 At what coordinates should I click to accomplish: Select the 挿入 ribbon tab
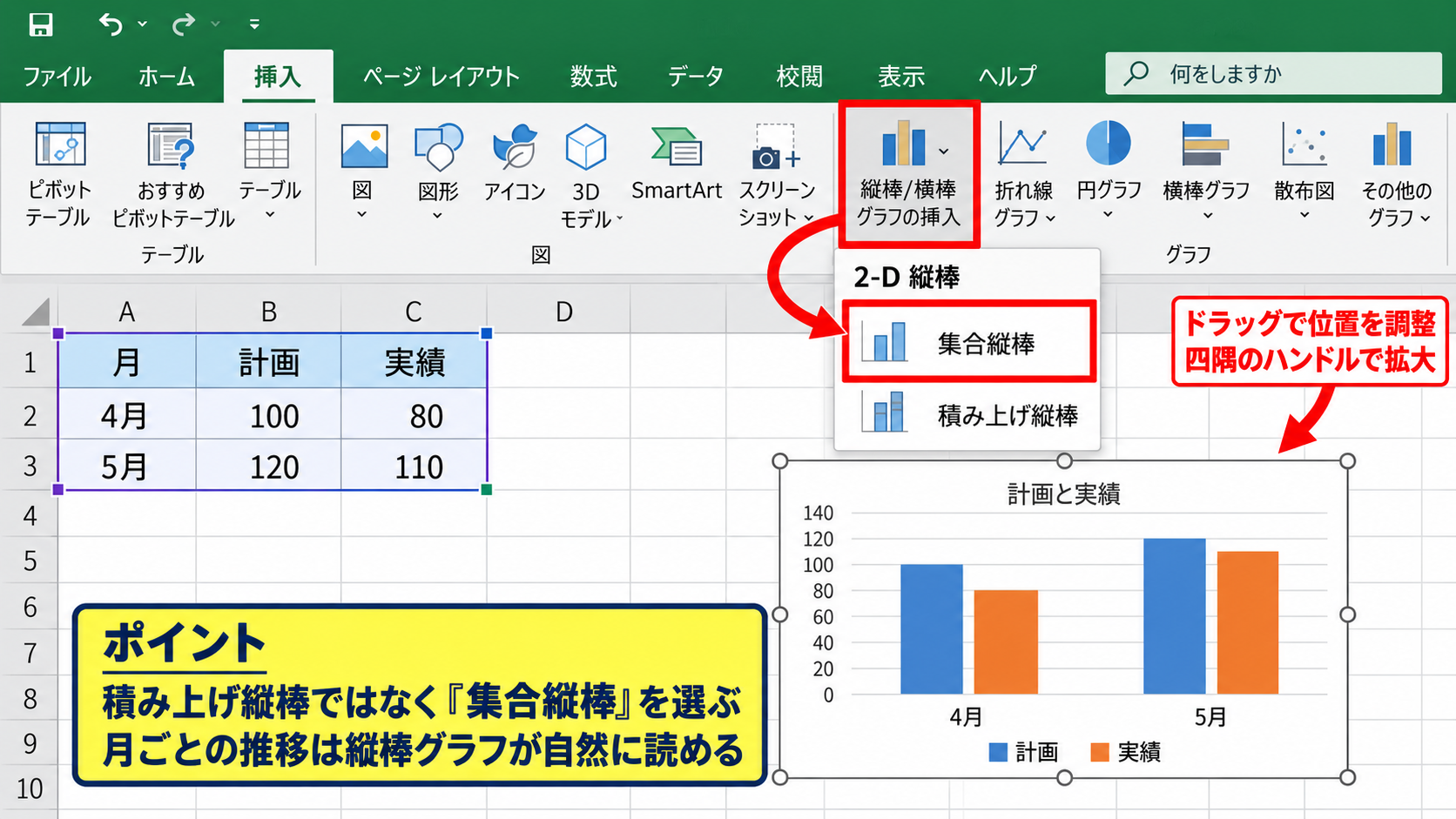[x=278, y=77]
